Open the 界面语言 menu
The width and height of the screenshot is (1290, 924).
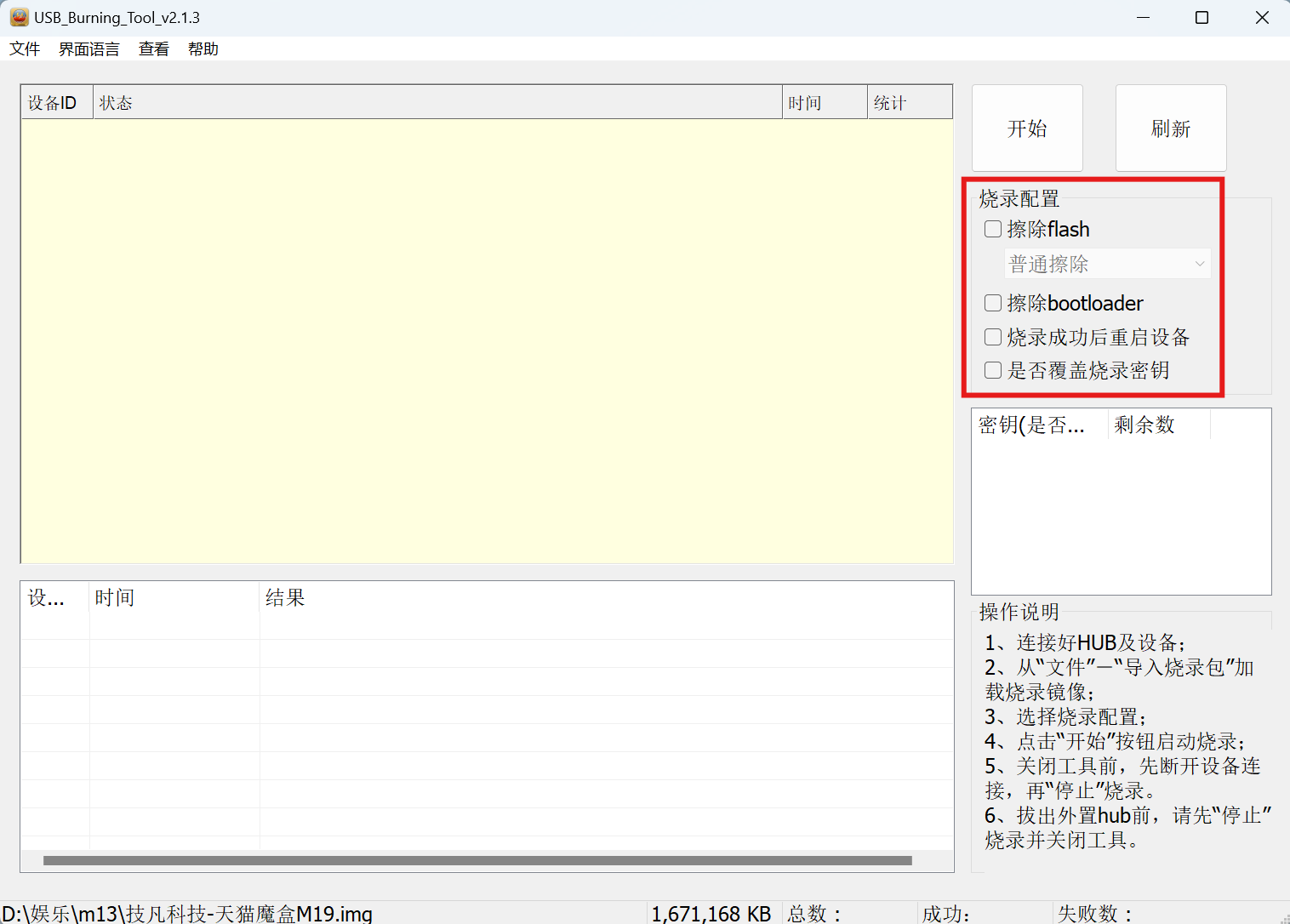tap(89, 49)
